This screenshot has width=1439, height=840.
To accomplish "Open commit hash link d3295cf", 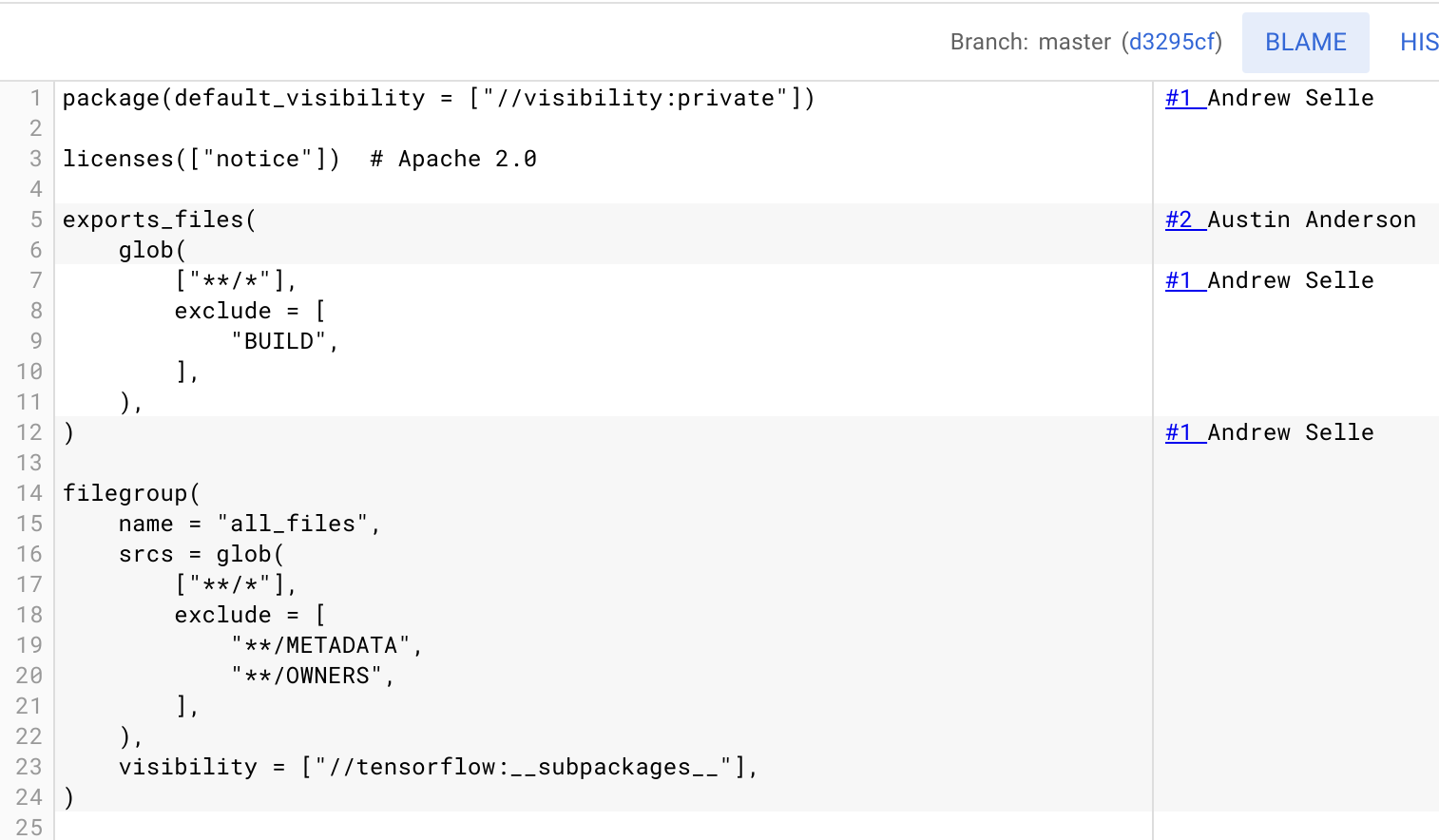I will click(x=1171, y=43).
